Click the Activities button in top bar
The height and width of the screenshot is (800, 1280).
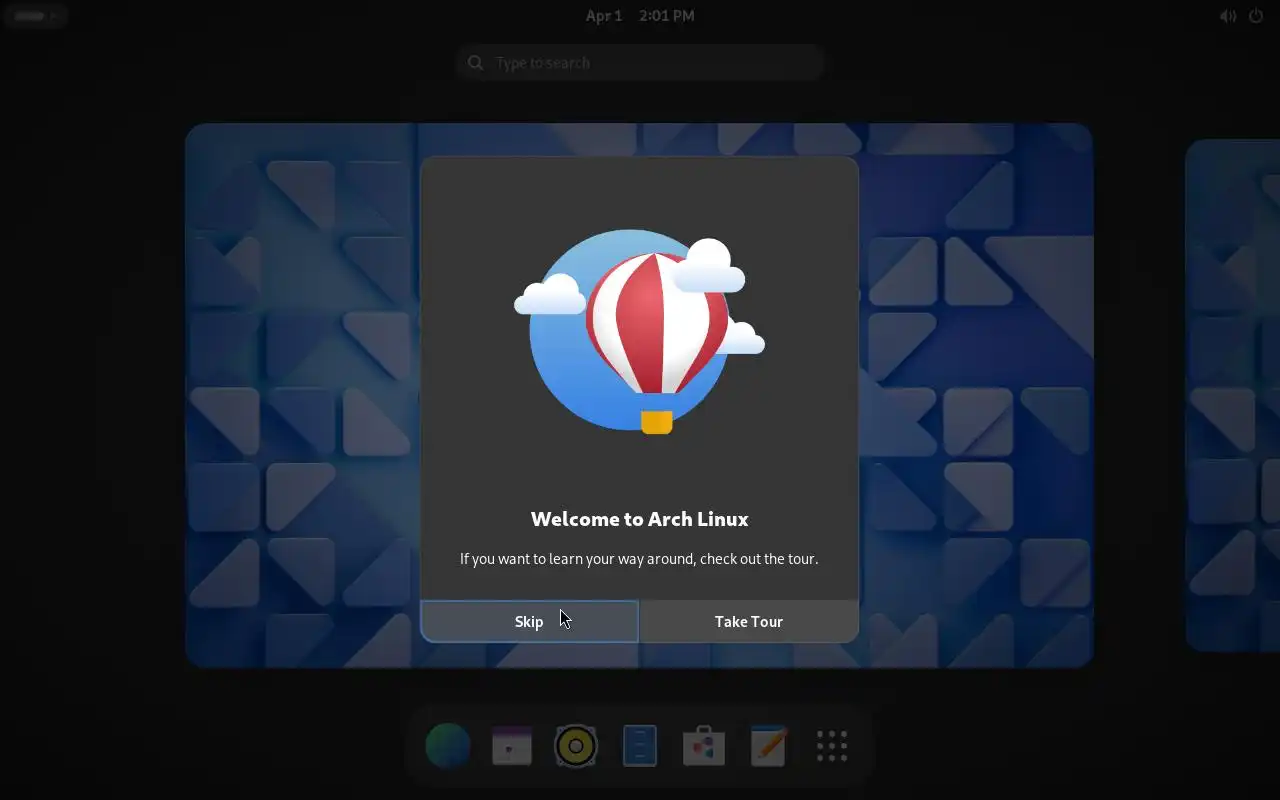(x=36, y=16)
